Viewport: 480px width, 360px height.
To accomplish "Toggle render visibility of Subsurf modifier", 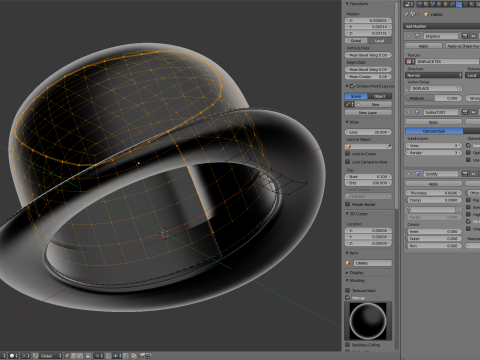I will tap(465, 112).
